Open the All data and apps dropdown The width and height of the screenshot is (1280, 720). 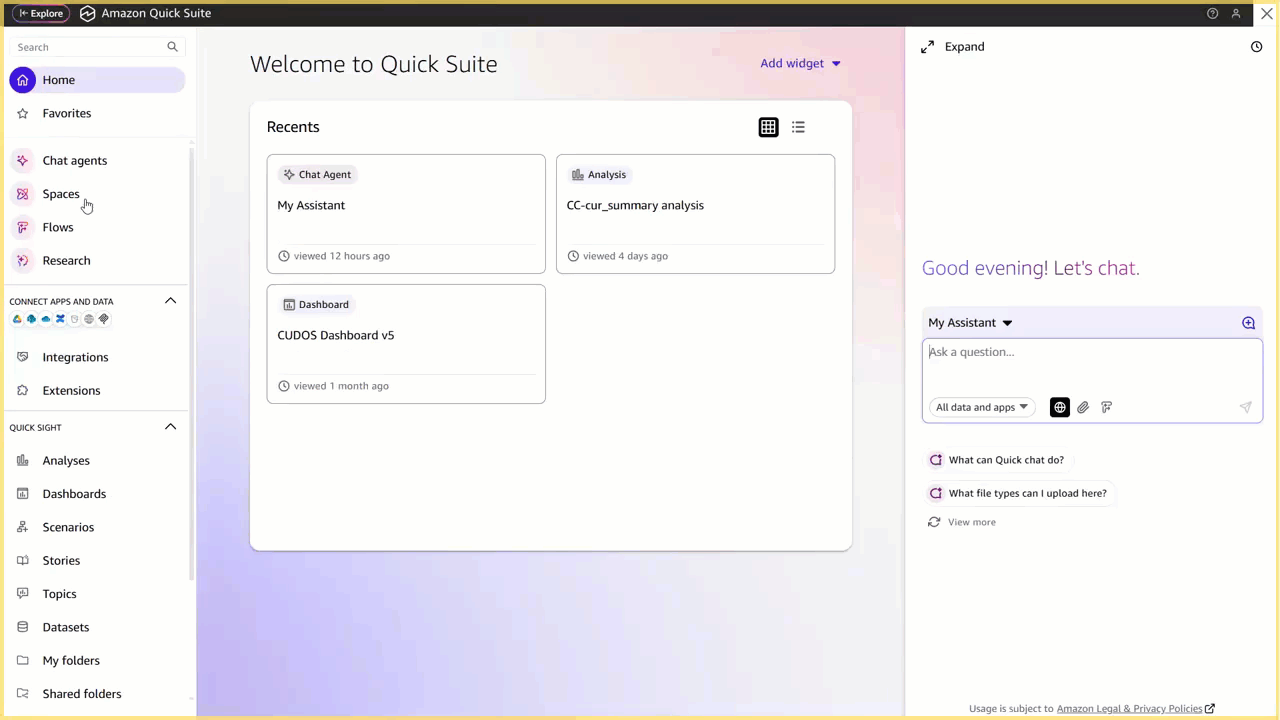click(x=980, y=407)
